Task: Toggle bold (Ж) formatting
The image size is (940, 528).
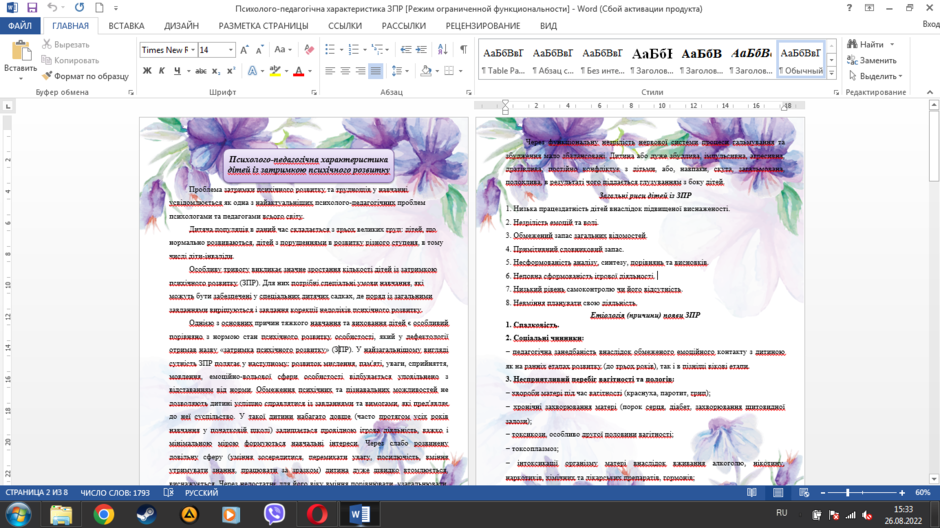Action: (x=147, y=71)
